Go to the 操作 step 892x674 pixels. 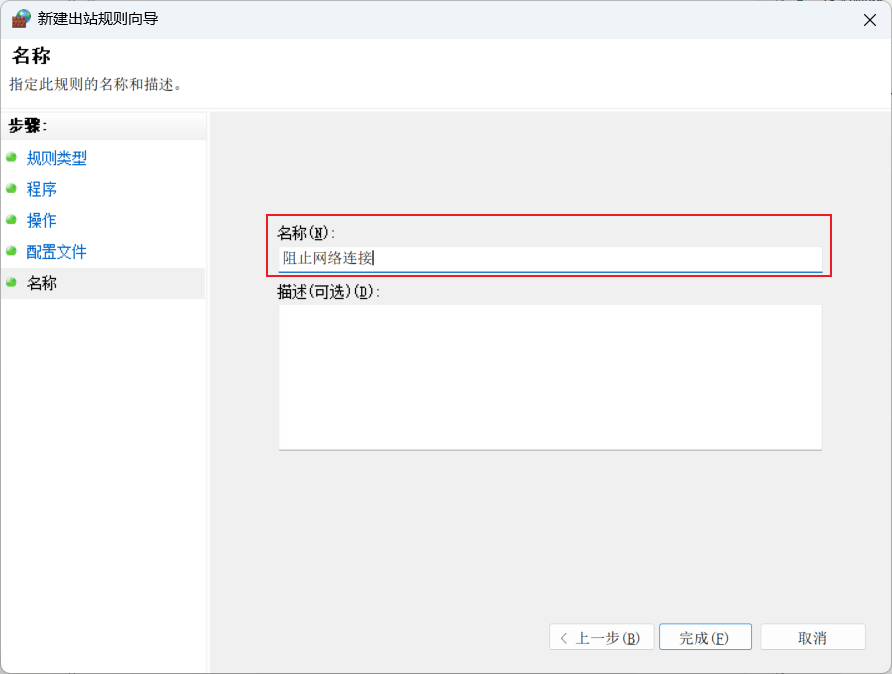tap(42, 221)
